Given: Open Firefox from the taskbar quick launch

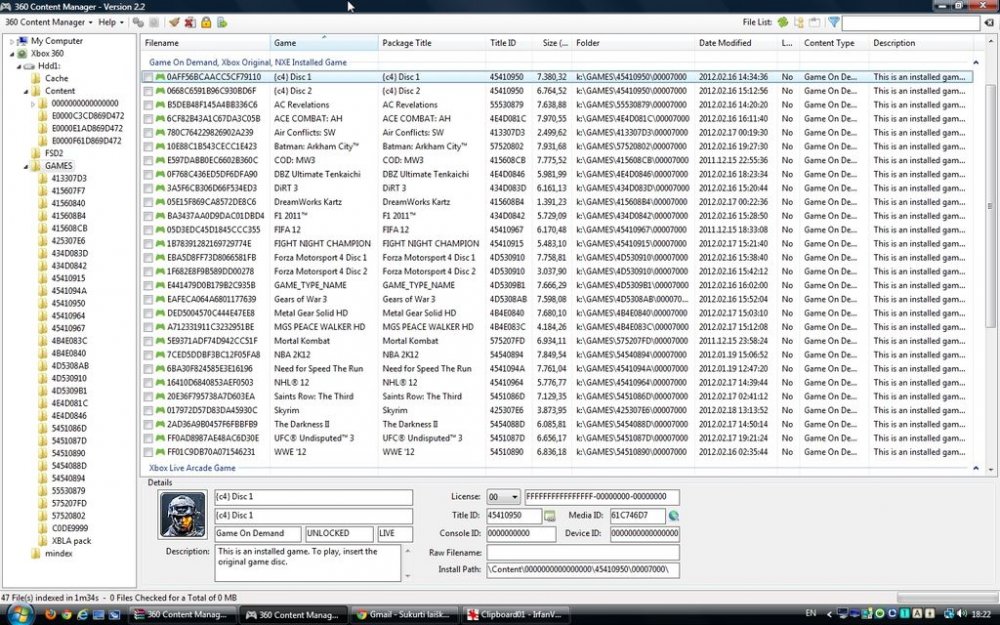Looking at the screenshot, I should coord(50,615).
